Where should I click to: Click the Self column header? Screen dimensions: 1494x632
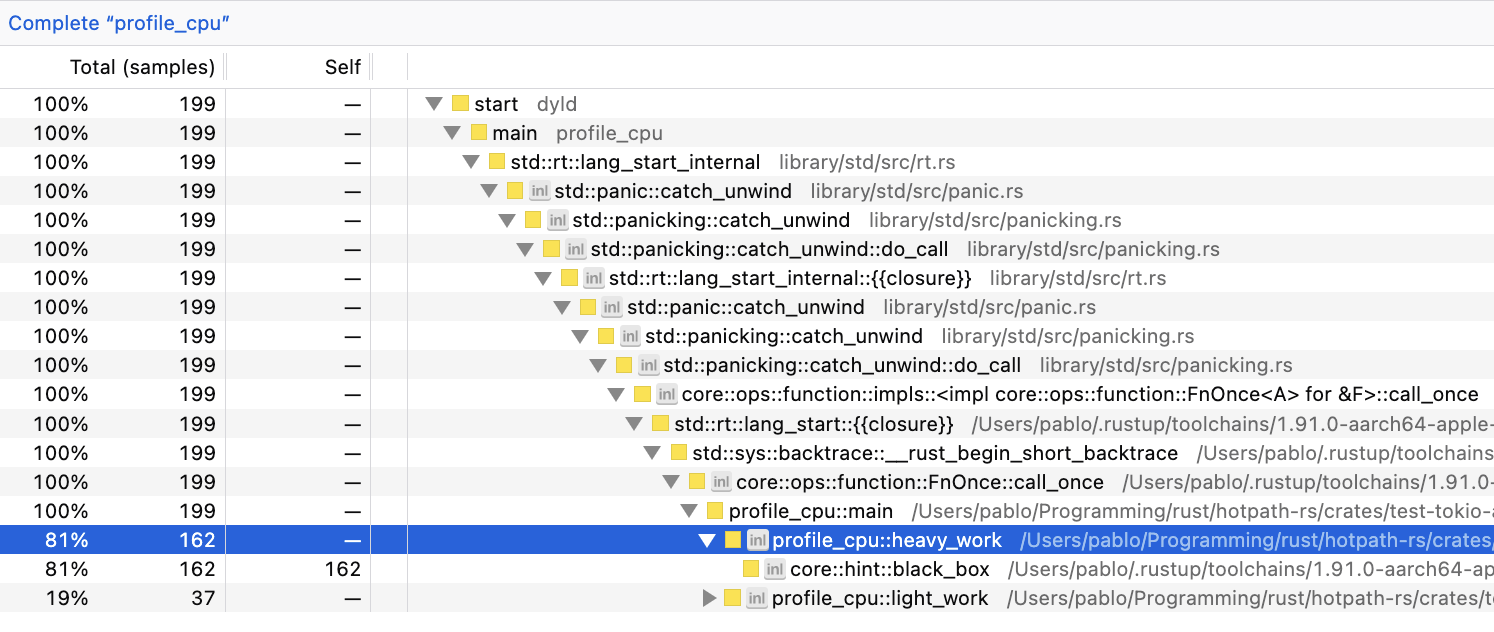tap(342, 66)
